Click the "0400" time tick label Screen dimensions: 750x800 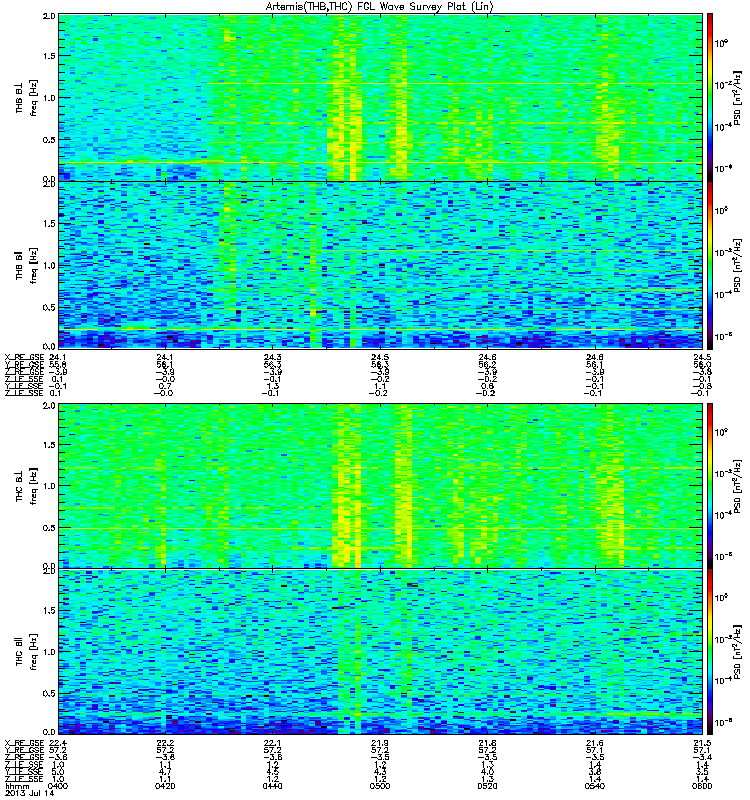(x=58, y=786)
